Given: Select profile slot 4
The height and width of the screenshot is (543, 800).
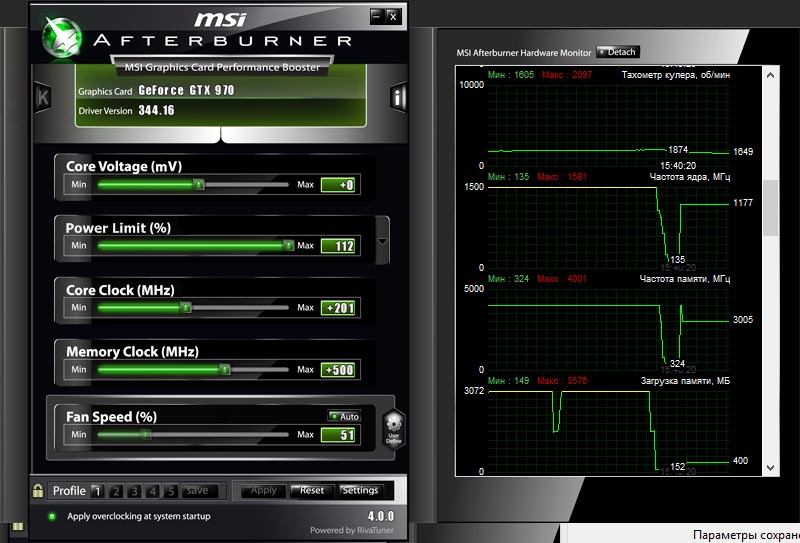Looking at the screenshot, I should click(153, 491).
